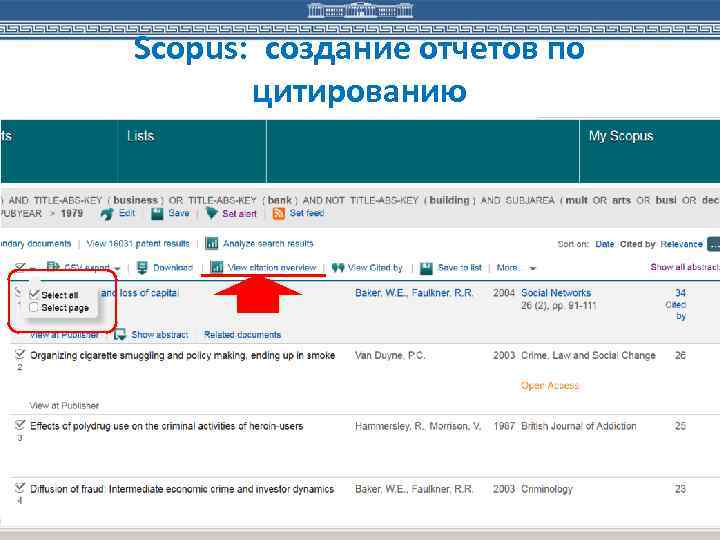Image resolution: width=720 pixels, height=540 pixels.
Task: Click the Save search link
Action: point(179,213)
